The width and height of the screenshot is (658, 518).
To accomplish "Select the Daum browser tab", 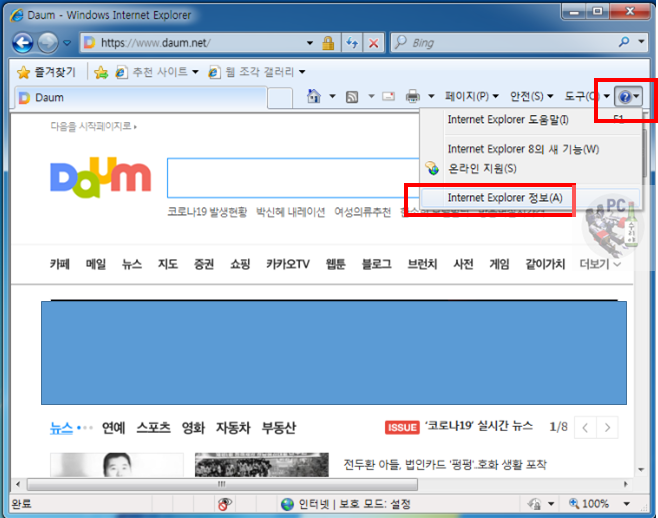I will [x=141, y=98].
